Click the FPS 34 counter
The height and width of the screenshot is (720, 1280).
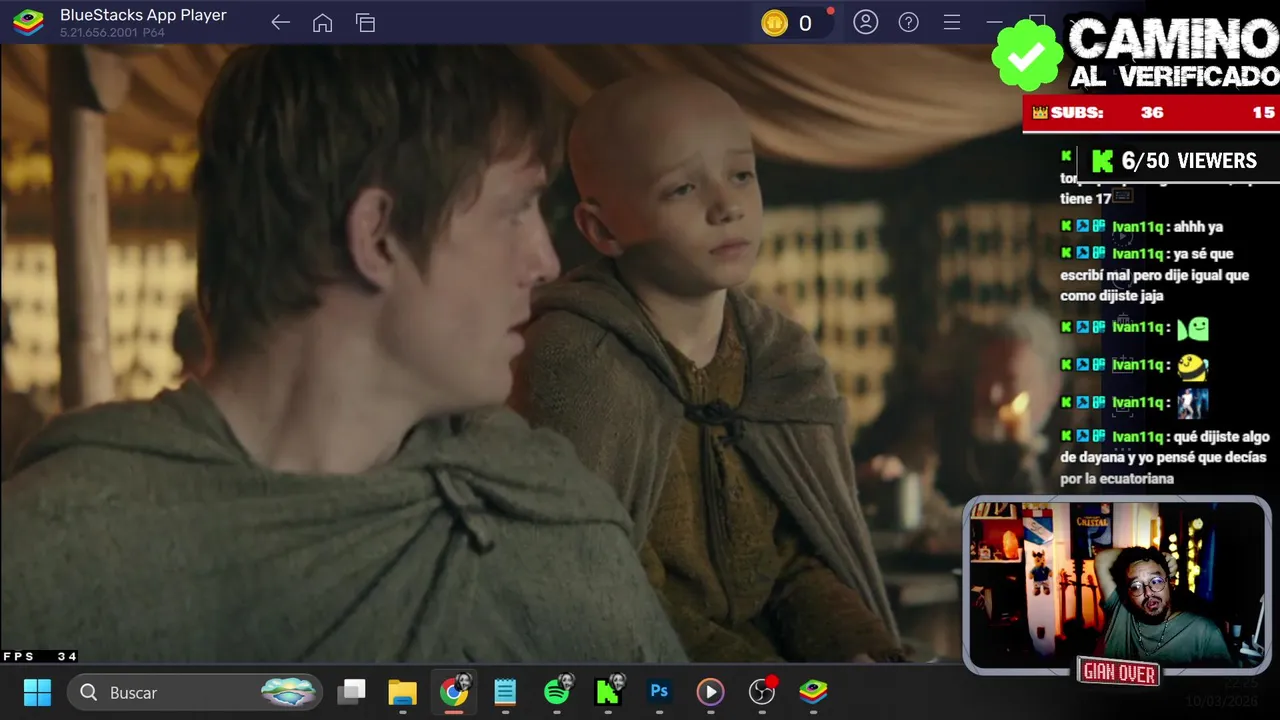40,656
